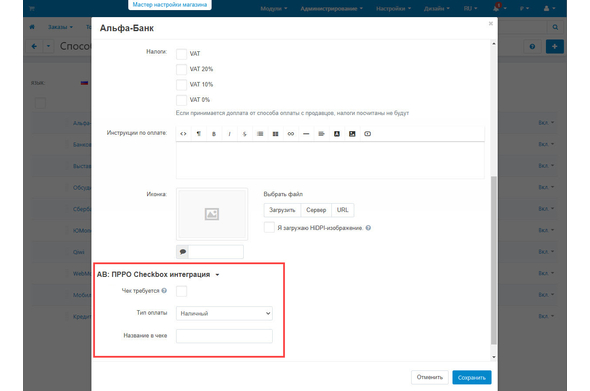This screenshot has height=391, width=590.
Task: Click the back arrow button
Action: tap(34, 46)
